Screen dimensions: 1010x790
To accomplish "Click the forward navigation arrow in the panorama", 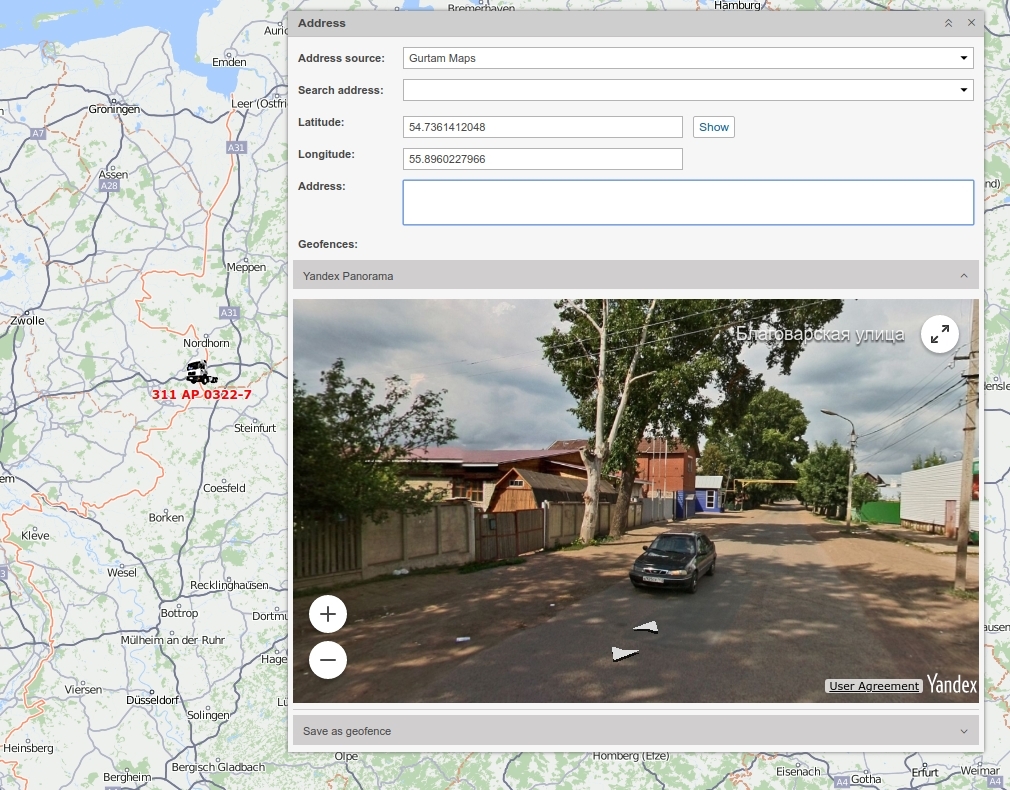I will 645,627.
